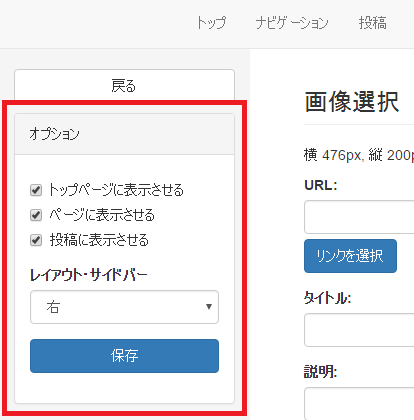Click the 説明: field label

pyautogui.click(x=321, y=371)
